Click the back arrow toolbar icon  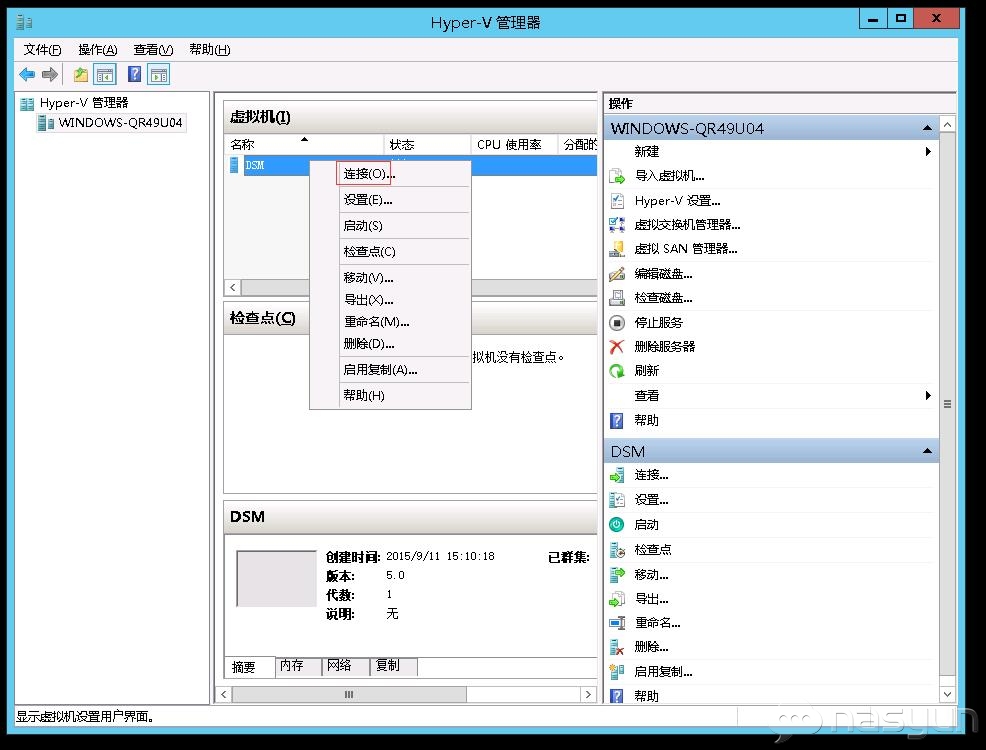[x=27, y=75]
